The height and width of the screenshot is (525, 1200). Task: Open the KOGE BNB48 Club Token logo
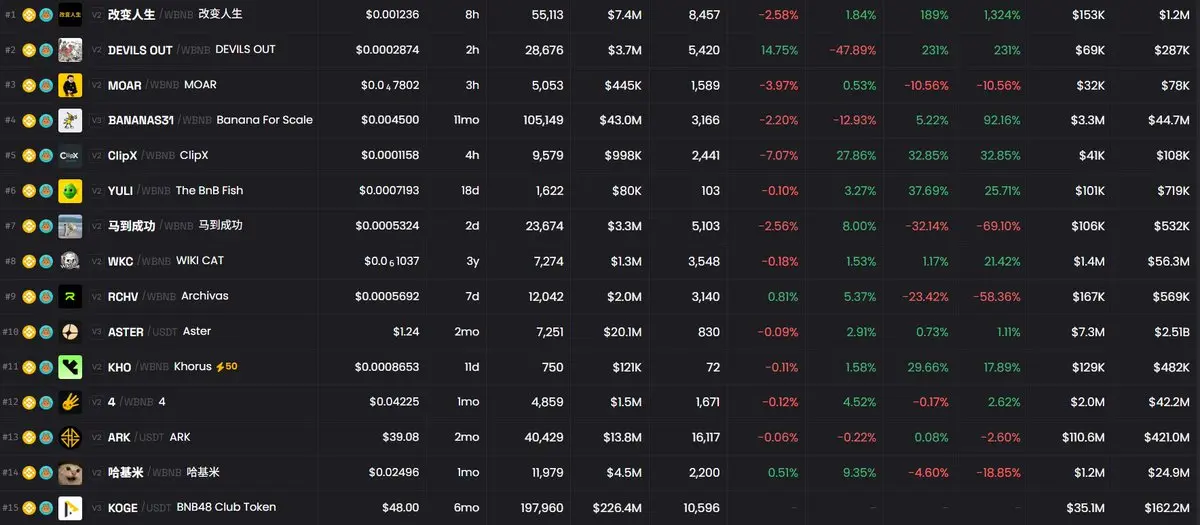tap(70, 507)
